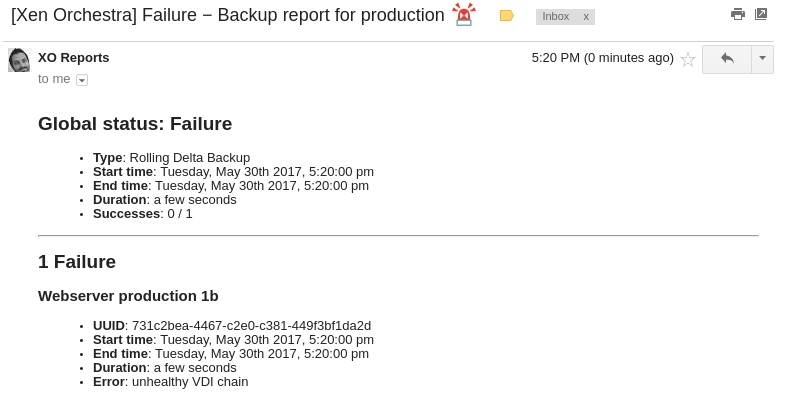Viewport: 786px width, 409px height.
Task: Click XO Reports sender avatar
Action: point(20,60)
